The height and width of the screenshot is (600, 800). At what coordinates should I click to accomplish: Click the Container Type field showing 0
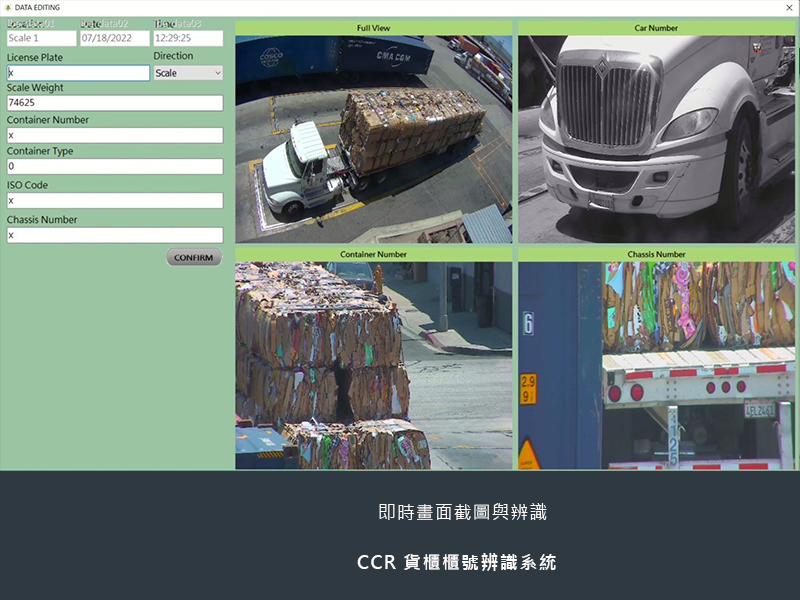(x=111, y=167)
